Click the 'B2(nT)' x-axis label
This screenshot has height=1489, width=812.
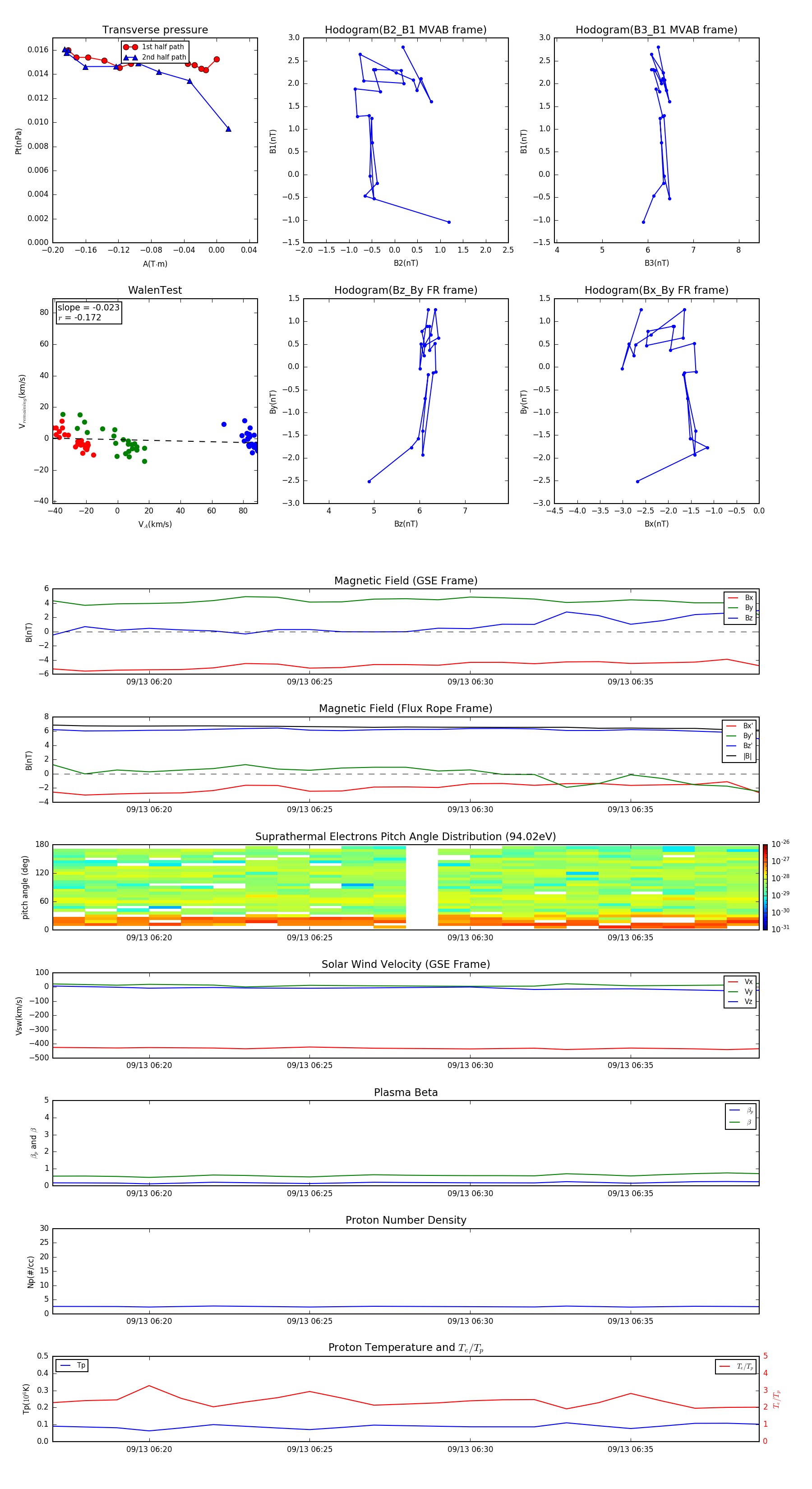[406, 263]
